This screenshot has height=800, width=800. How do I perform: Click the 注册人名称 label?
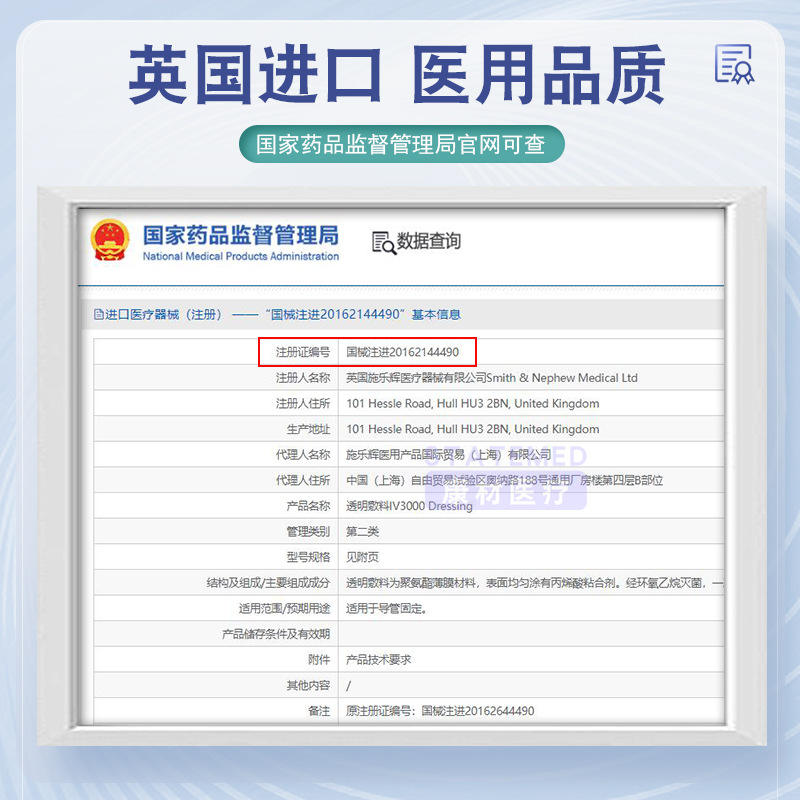[x=303, y=378]
